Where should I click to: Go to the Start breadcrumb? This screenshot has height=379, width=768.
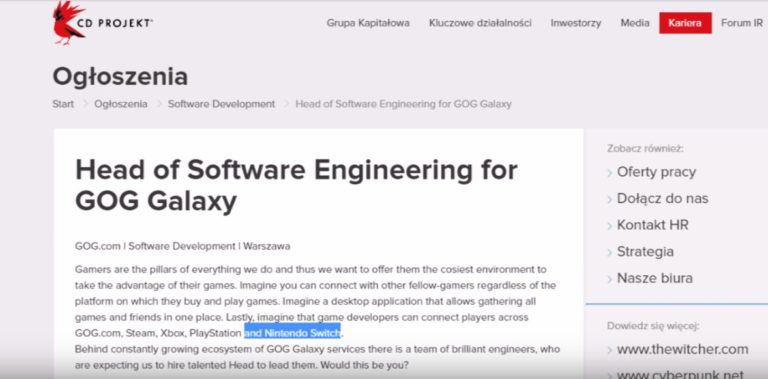point(63,104)
